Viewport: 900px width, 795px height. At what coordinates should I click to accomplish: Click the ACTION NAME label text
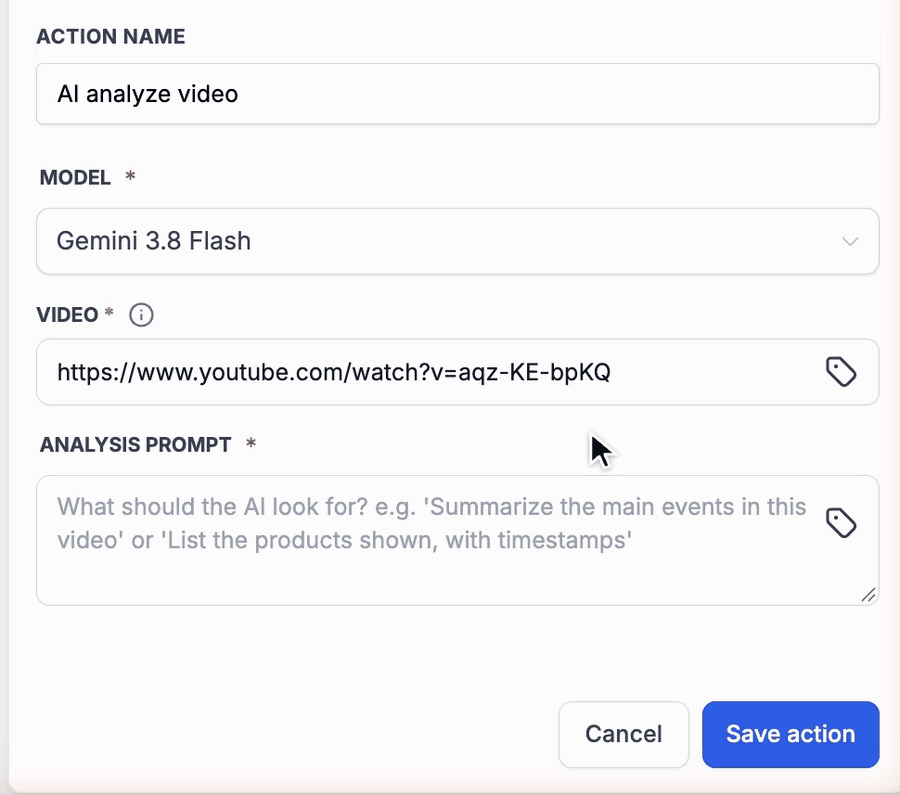pyautogui.click(x=111, y=37)
